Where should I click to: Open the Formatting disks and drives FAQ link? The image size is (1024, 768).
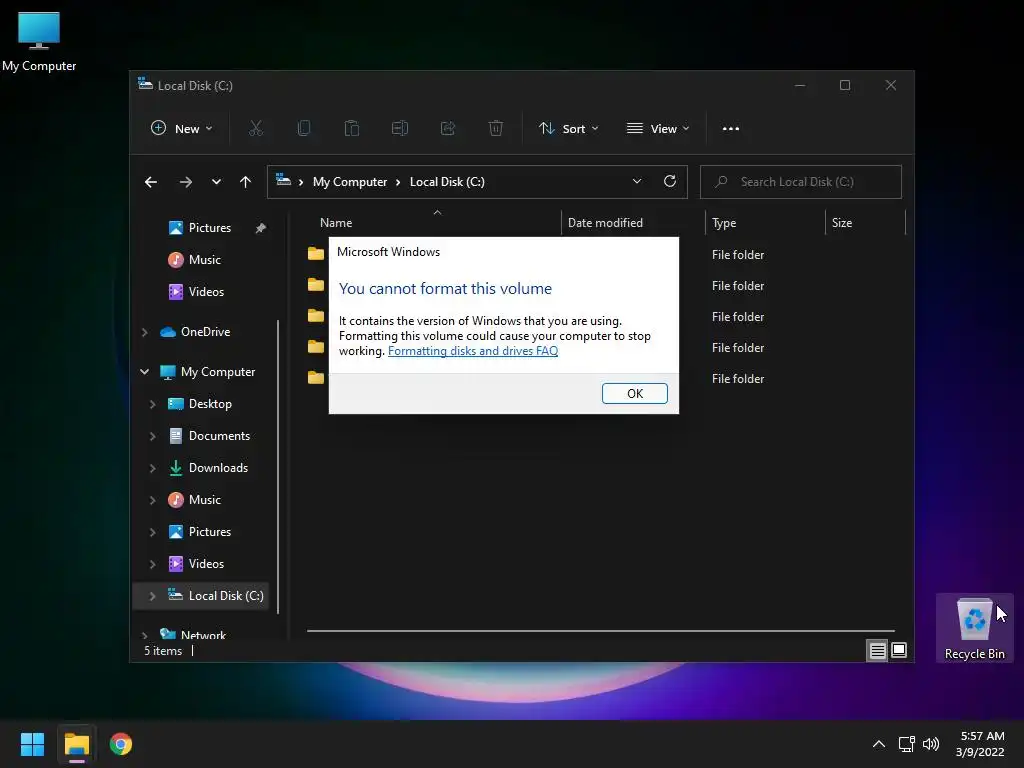(x=473, y=351)
